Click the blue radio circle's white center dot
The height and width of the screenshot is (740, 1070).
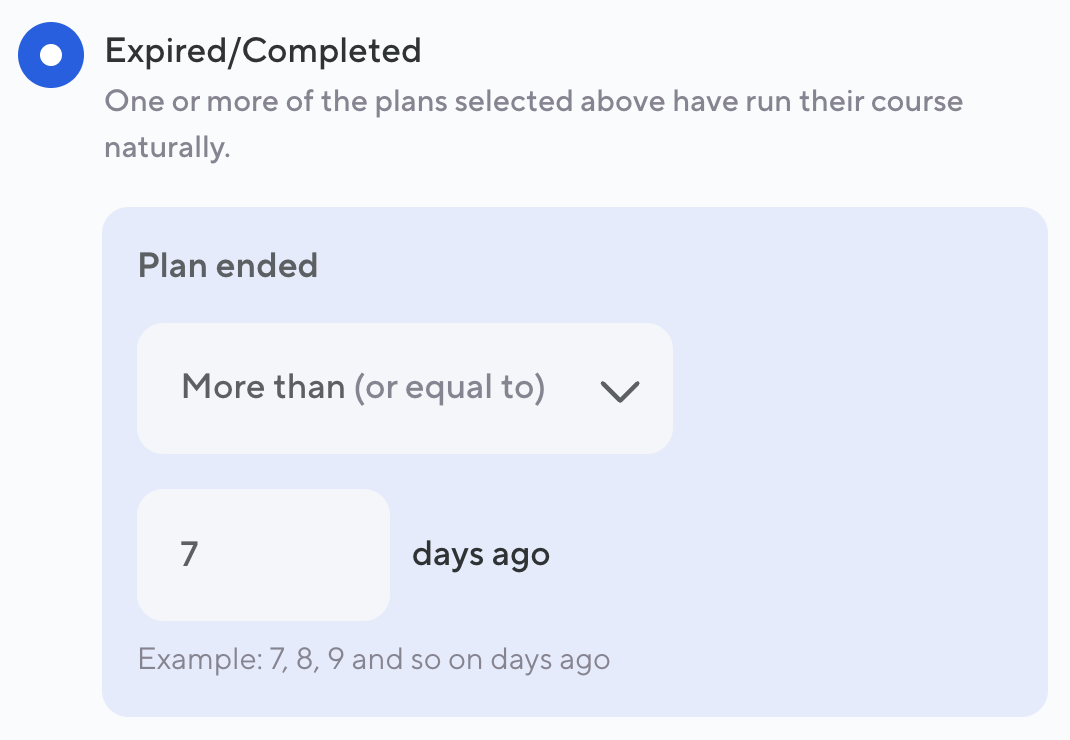(51, 55)
